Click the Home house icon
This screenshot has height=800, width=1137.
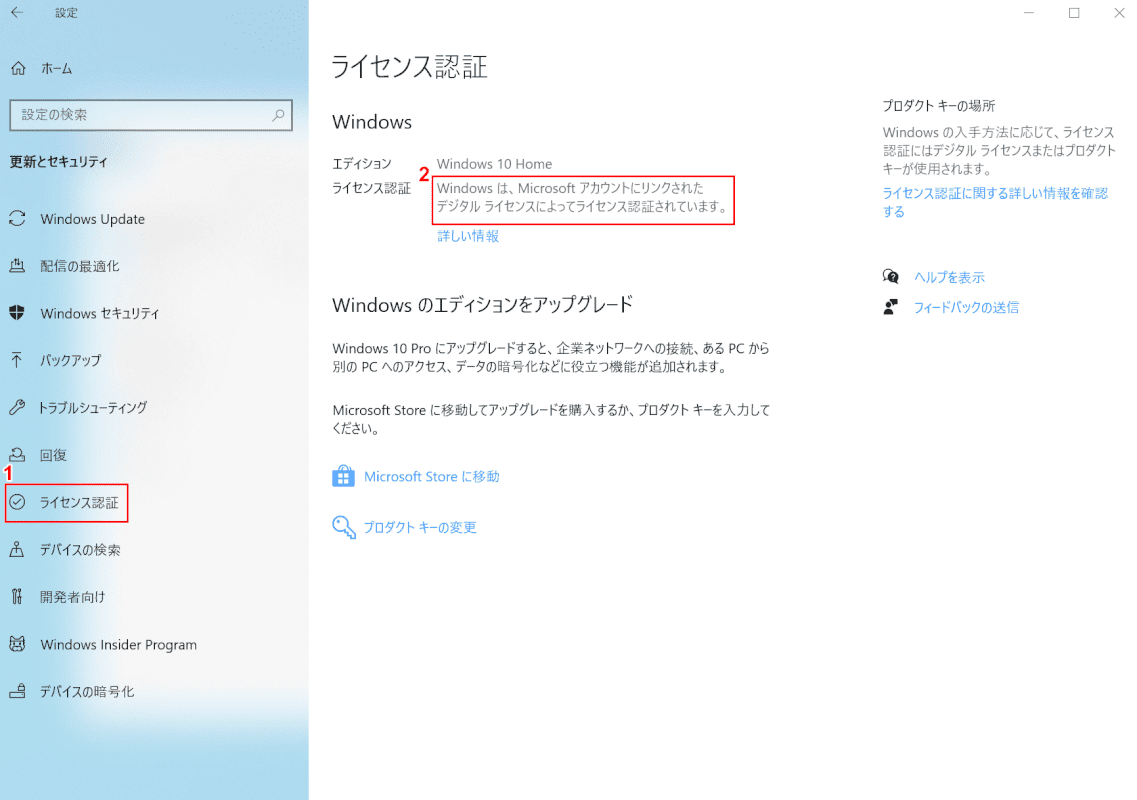tap(18, 69)
